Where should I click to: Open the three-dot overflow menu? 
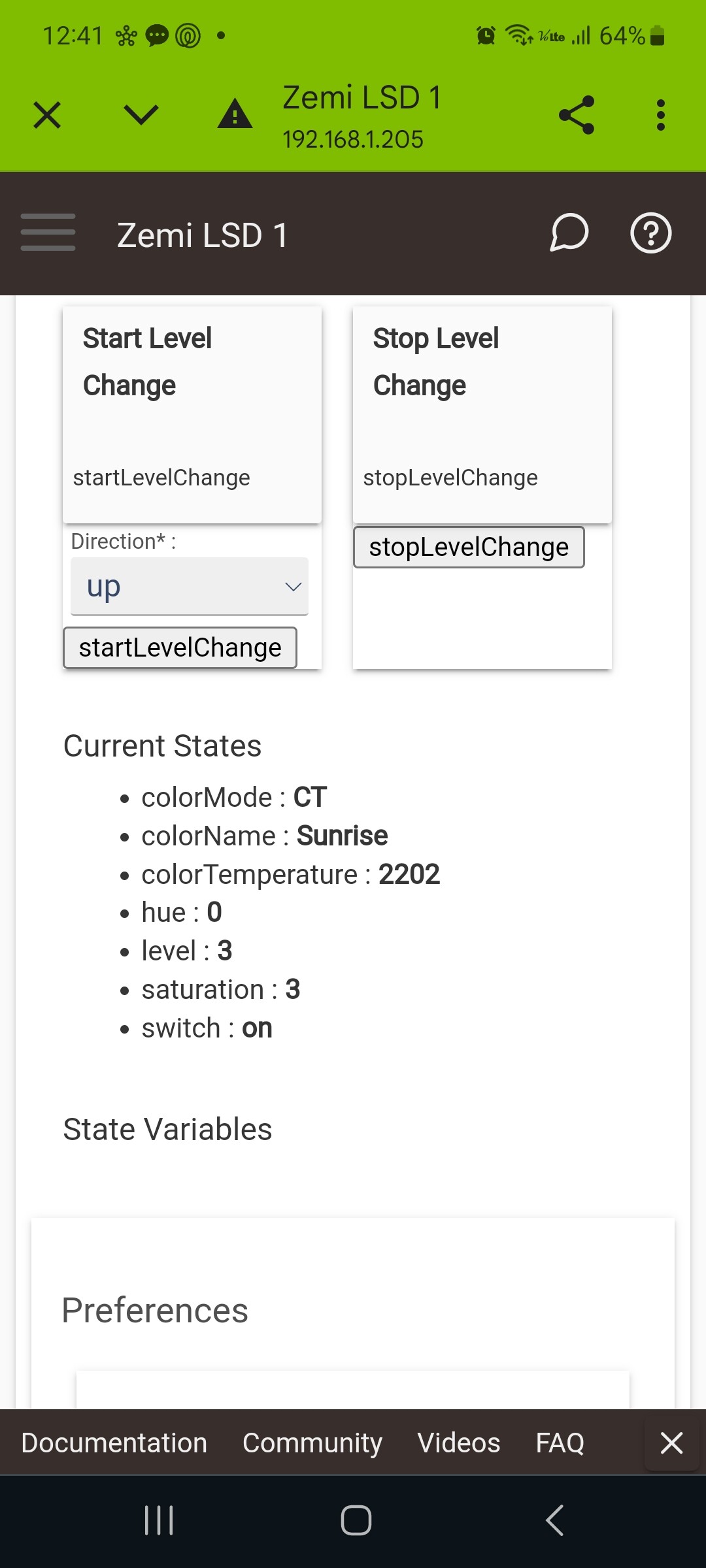pos(661,115)
